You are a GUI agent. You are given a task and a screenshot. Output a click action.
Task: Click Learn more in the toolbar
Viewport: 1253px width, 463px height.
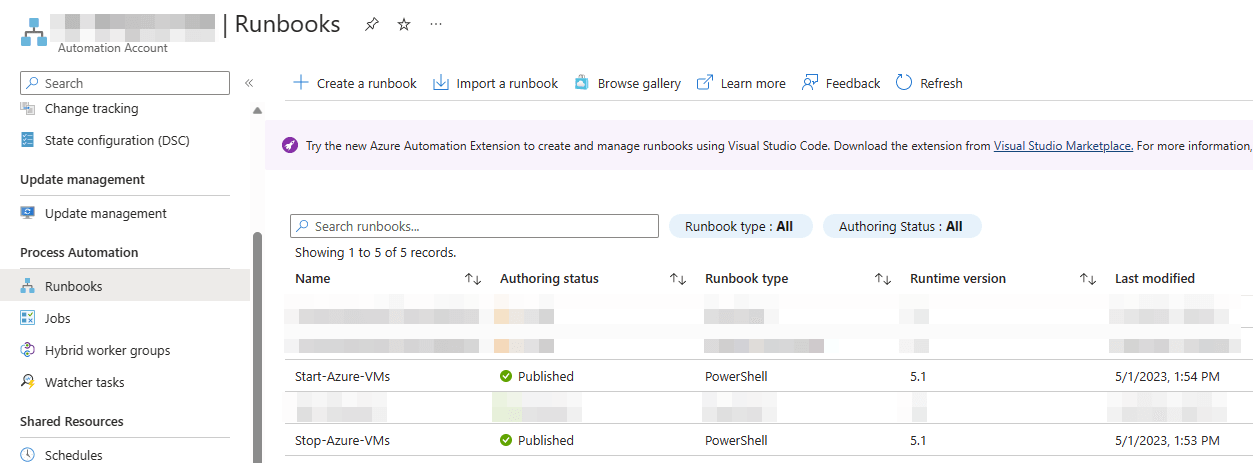pyautogui.click(x=752, y=83)
